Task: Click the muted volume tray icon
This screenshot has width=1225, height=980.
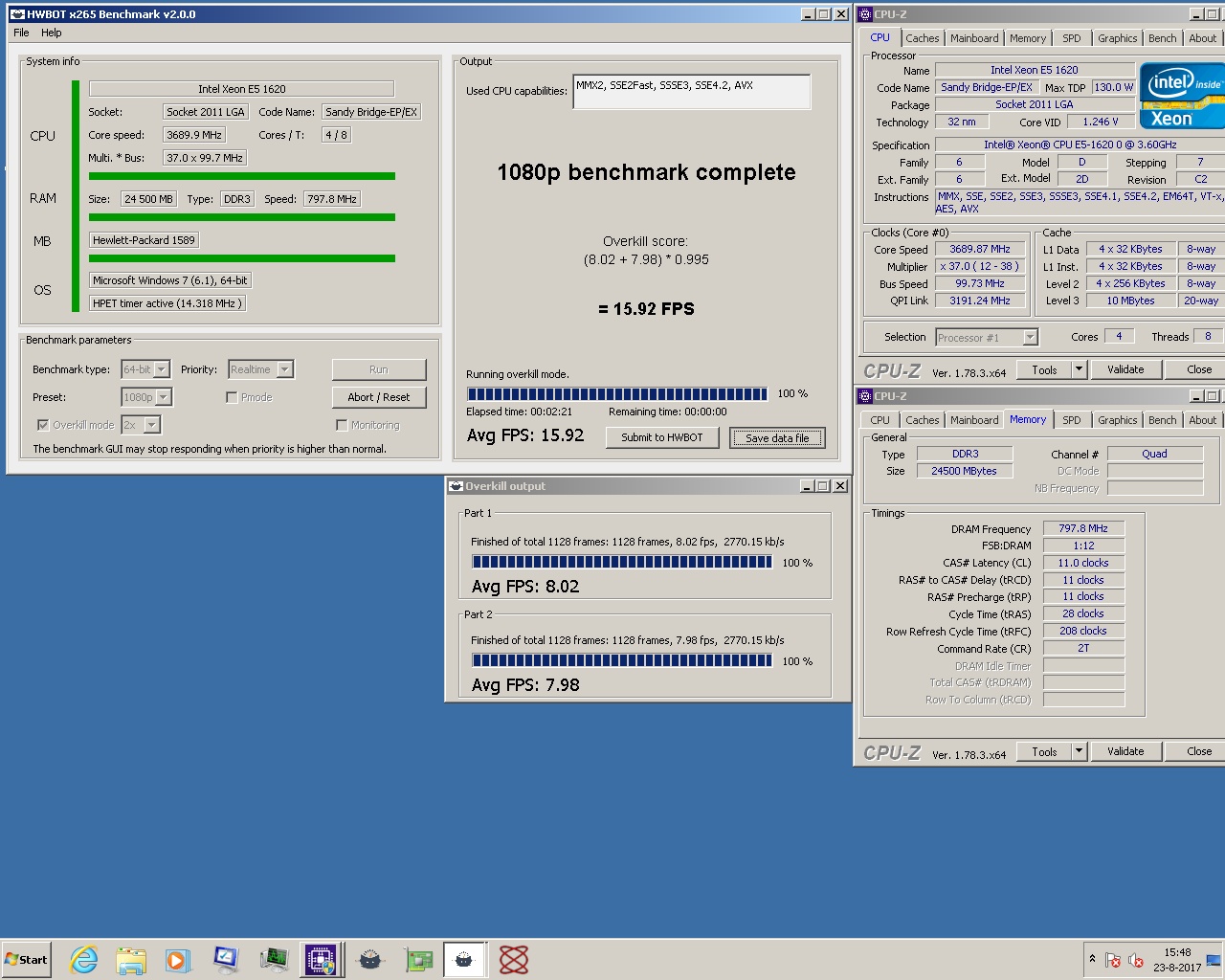Action: 1136,960
